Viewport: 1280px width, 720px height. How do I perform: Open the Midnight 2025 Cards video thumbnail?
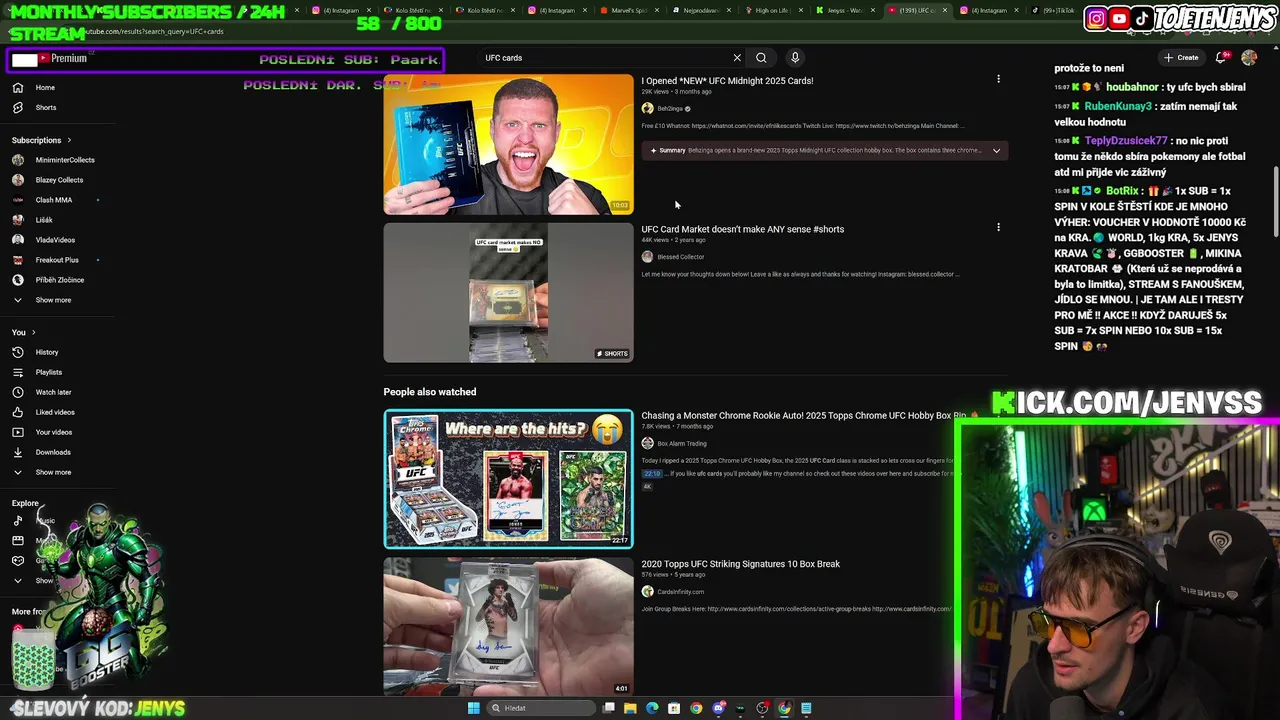508,144
